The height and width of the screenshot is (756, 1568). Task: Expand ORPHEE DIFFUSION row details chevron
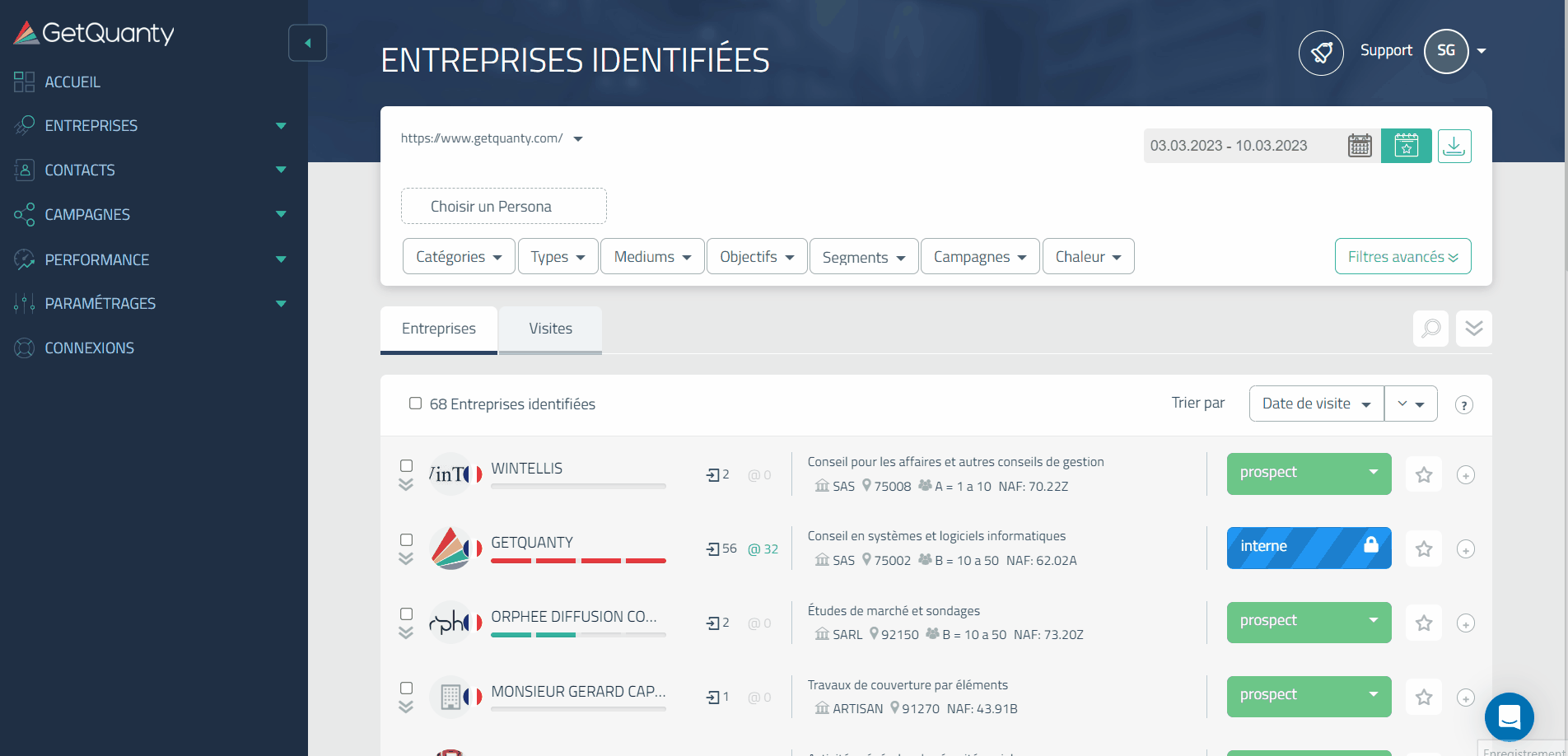tap(406, 632)
